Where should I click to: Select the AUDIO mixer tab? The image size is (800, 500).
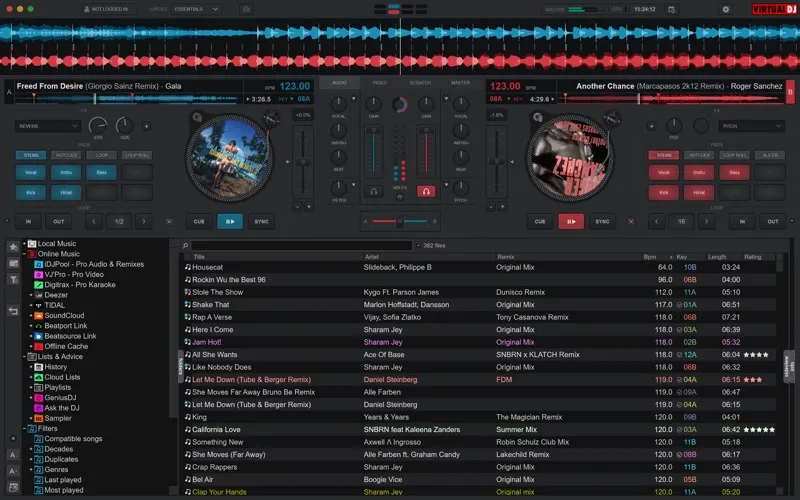tap(339, 83)
